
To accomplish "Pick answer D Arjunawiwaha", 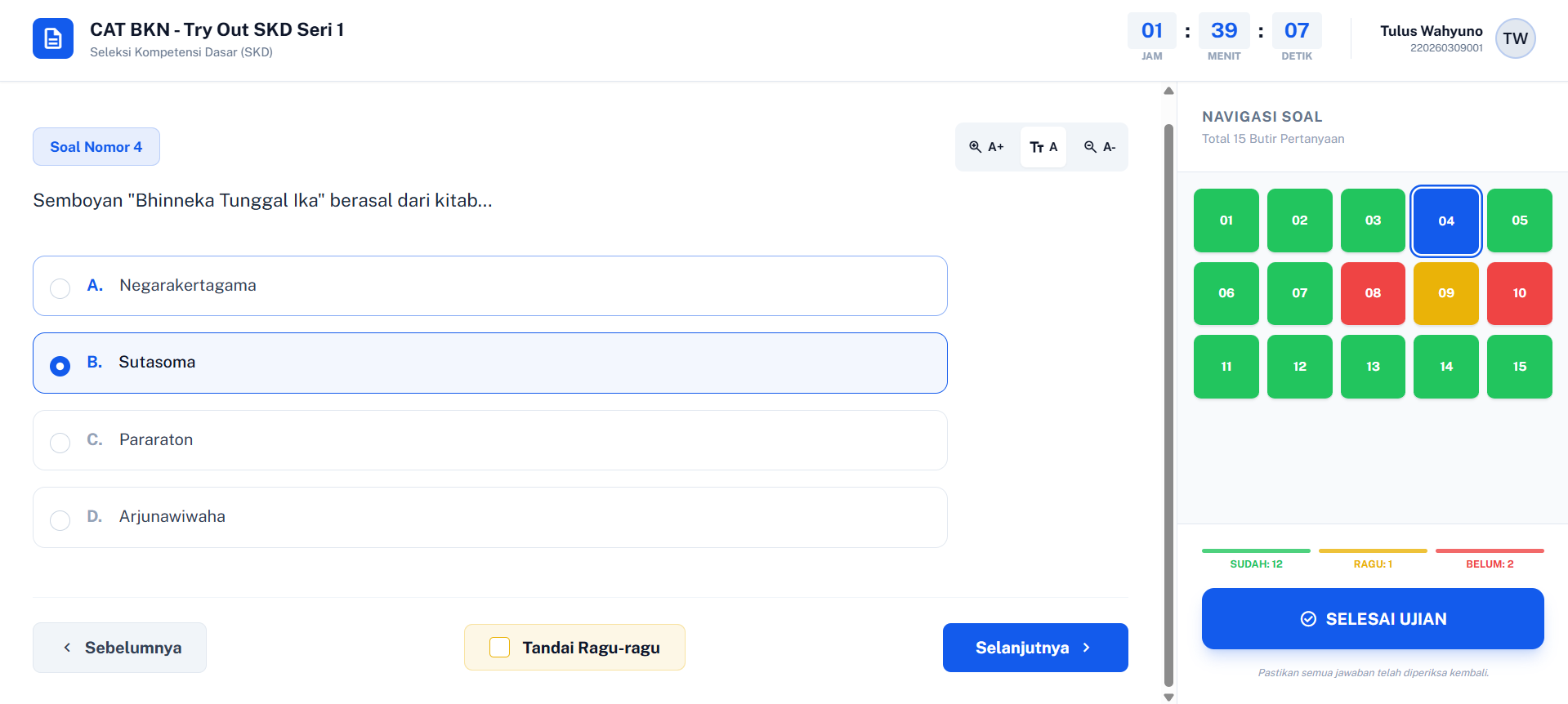I will point(60,520).
